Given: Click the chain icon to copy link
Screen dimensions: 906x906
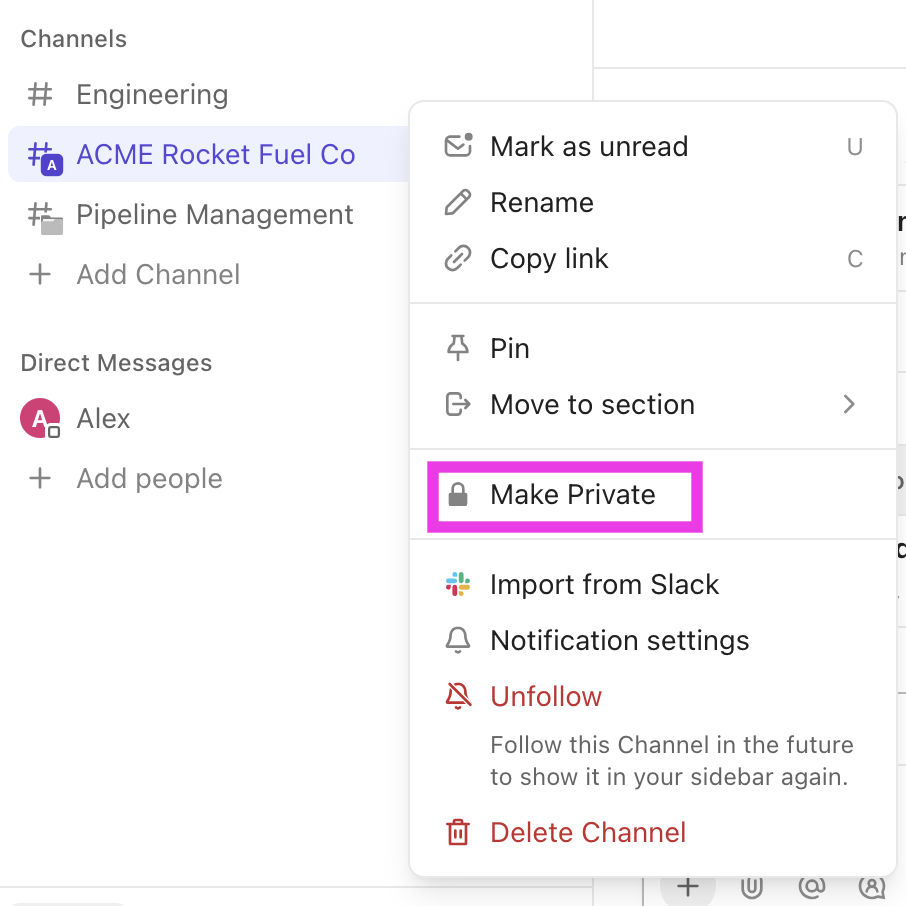Looking at the screenshot, I should click(x=458, y=259).
